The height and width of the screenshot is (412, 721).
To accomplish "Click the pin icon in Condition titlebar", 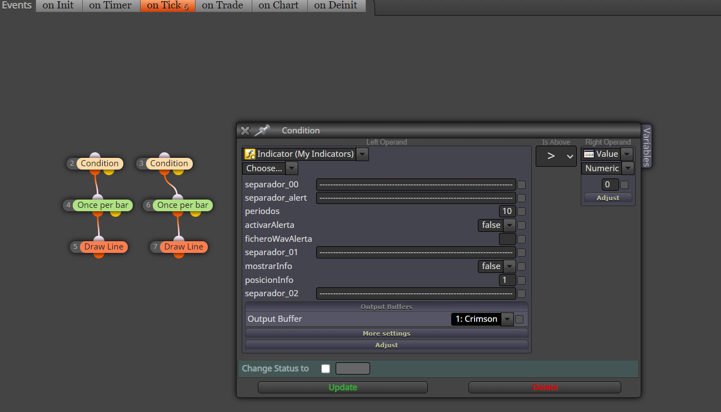I will [262, 131].
